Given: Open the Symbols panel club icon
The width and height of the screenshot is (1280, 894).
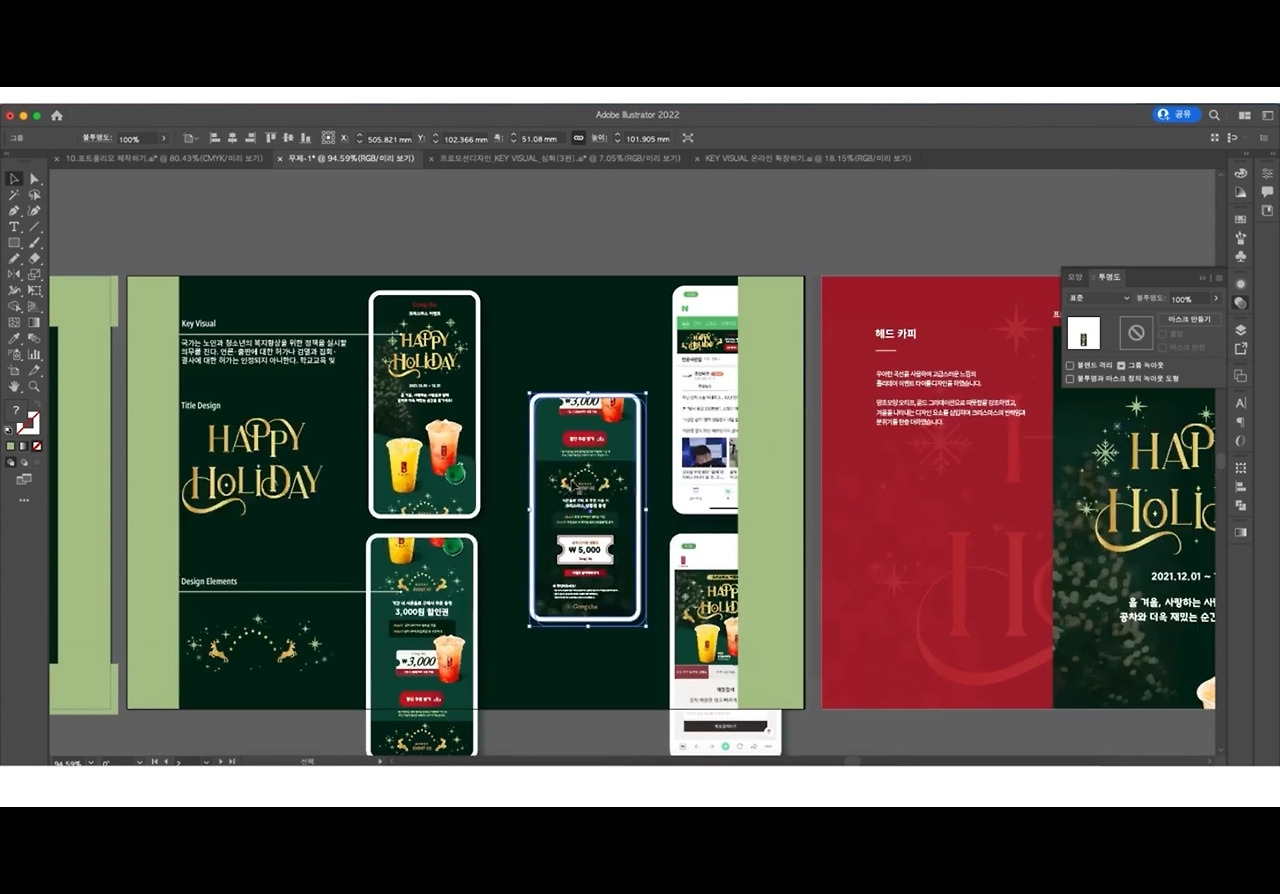Looking at the screenshot, I should click(x=1241, y=256).
